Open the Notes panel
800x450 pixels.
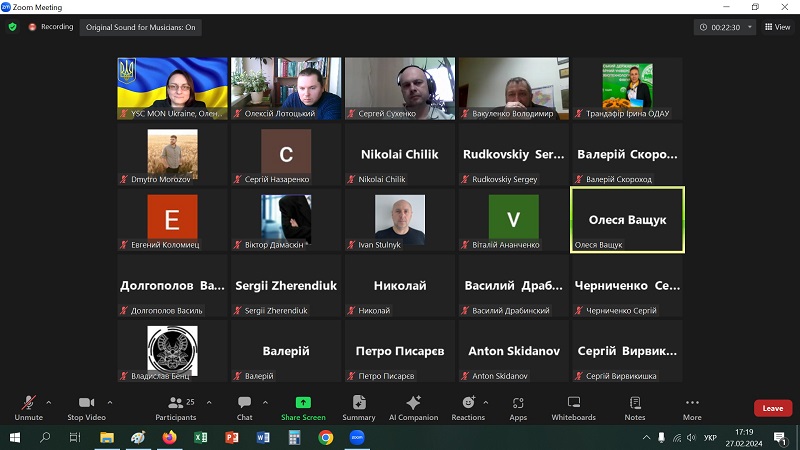tap(635, 406)
